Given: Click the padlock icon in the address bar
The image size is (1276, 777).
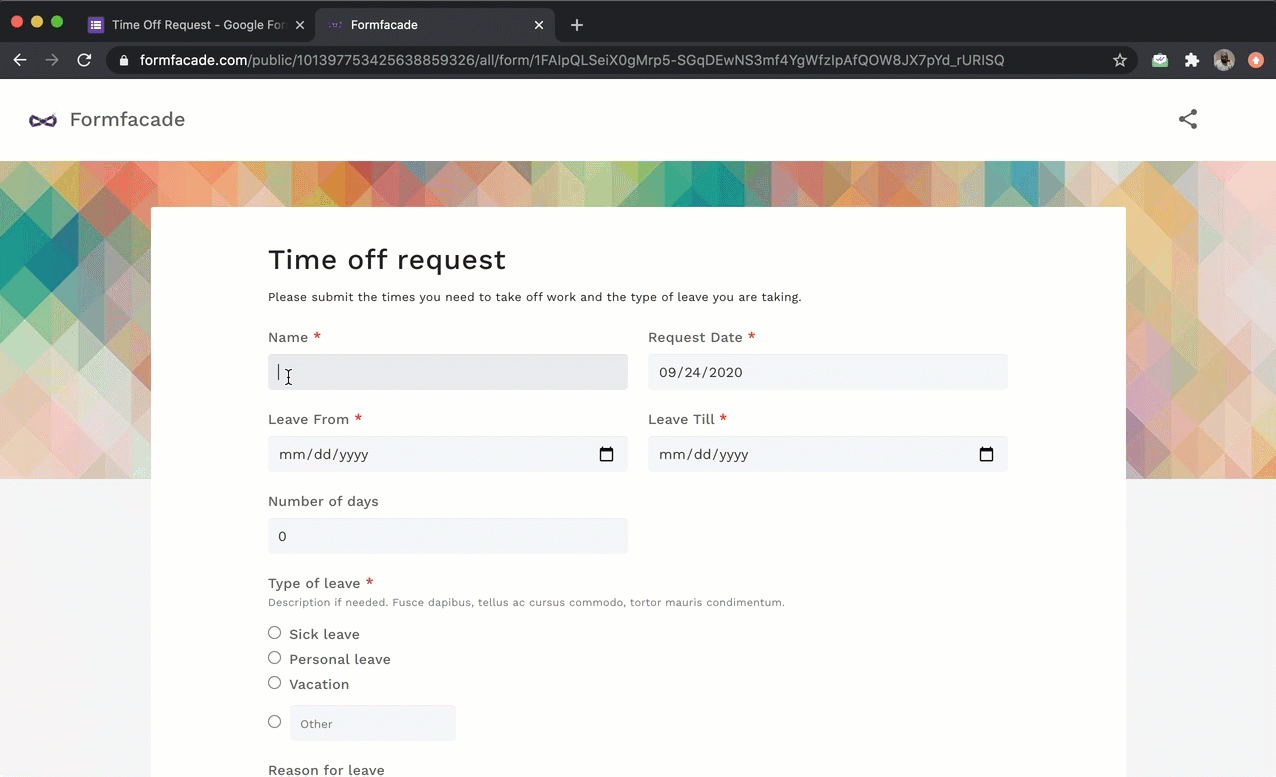Looking at the screenshot, I should pyautogui.click(x=123, y=60).
